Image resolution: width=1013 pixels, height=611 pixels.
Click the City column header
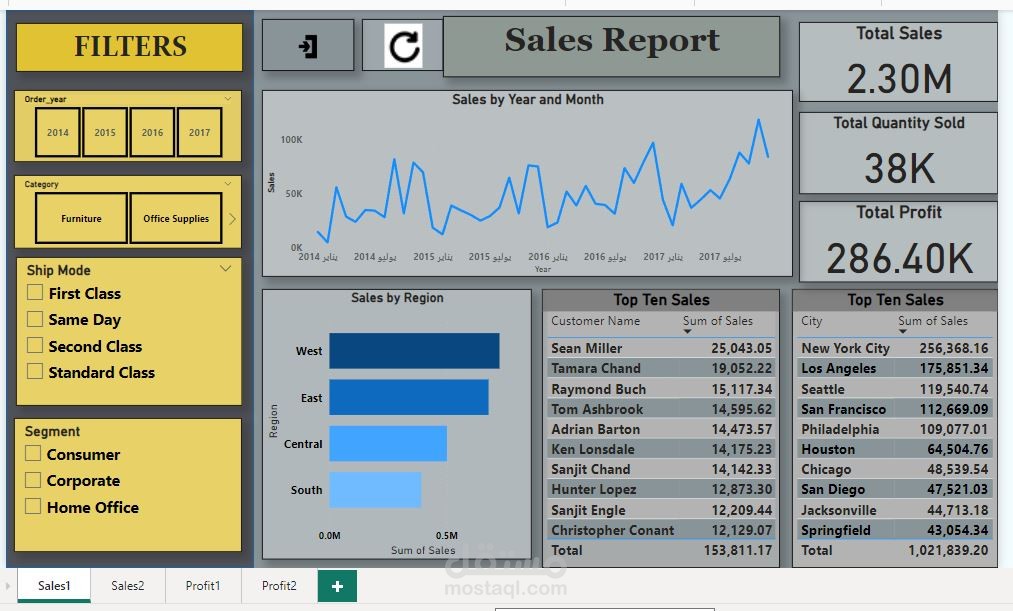pyautogui.click(x=811, y=321)
